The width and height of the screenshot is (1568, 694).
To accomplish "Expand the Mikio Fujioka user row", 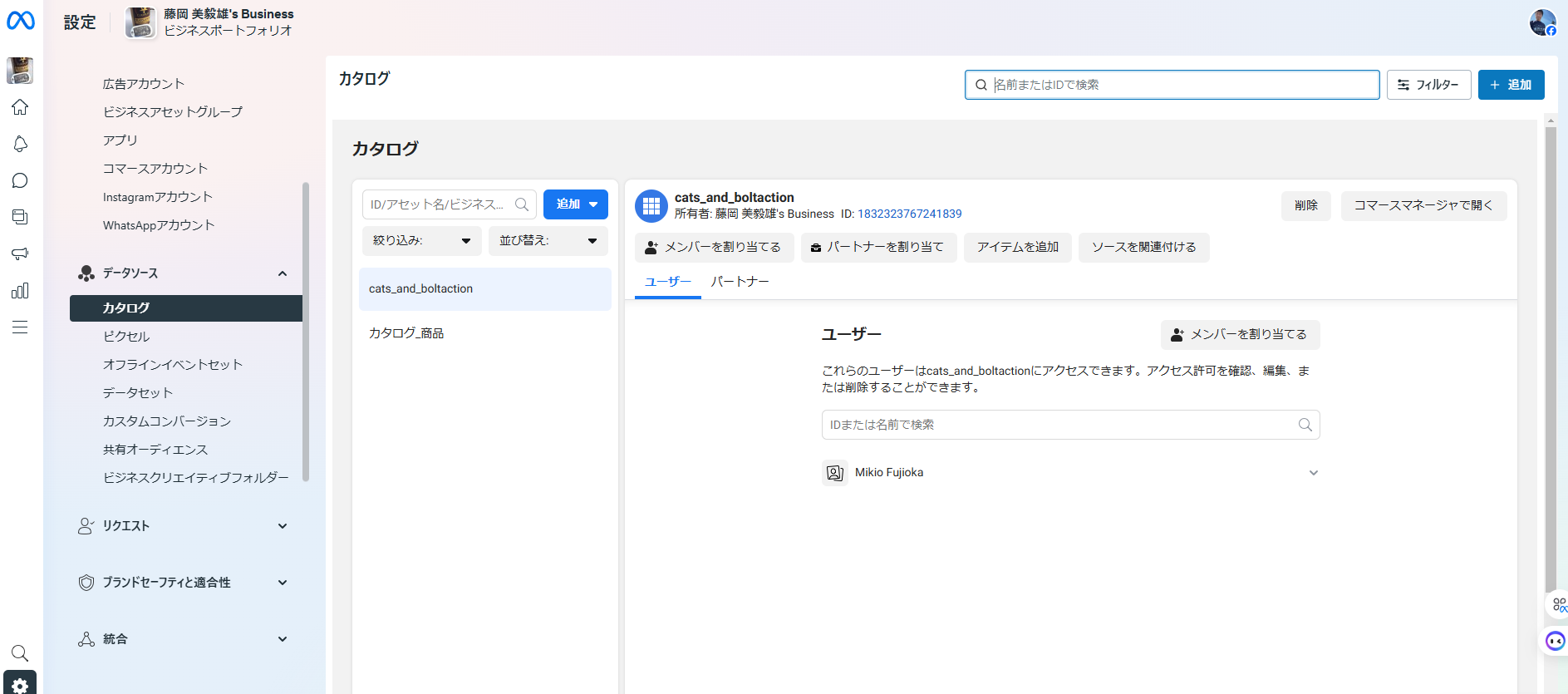I will pos(1314,473).
